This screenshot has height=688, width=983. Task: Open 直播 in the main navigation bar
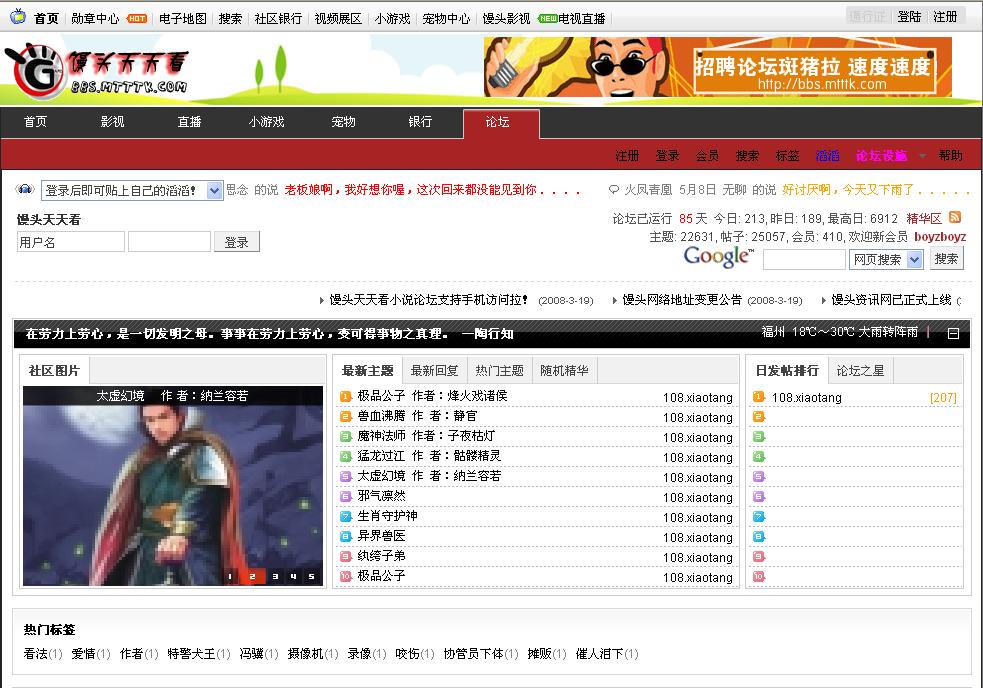coord(189,122)
